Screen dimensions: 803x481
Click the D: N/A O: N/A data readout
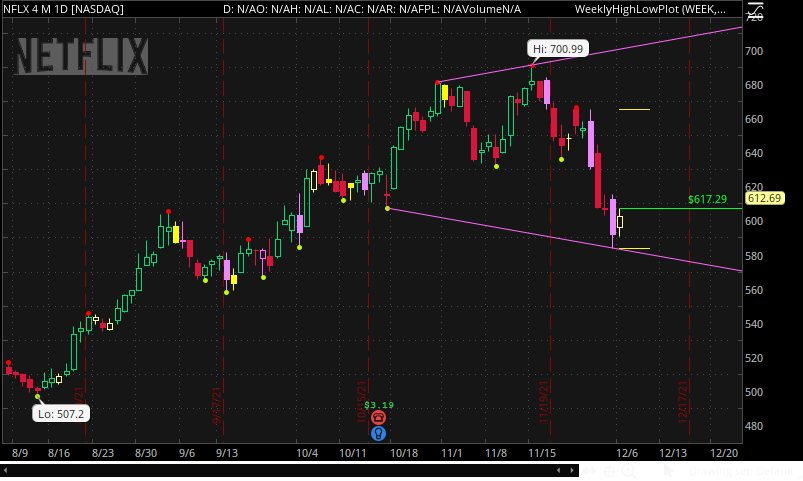[372, 9]
